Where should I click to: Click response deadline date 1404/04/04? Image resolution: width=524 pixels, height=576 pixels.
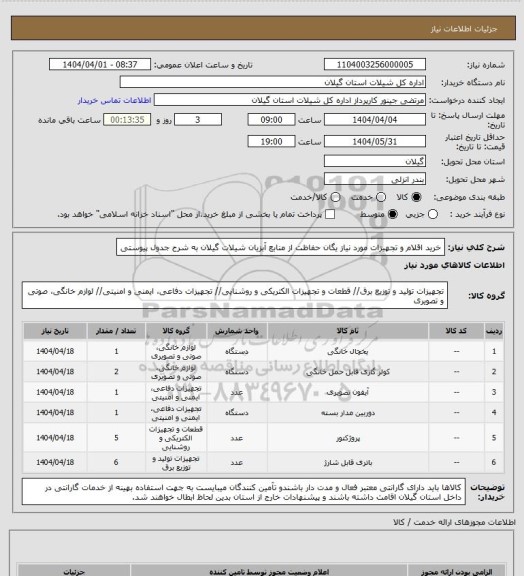coord(375,120)
